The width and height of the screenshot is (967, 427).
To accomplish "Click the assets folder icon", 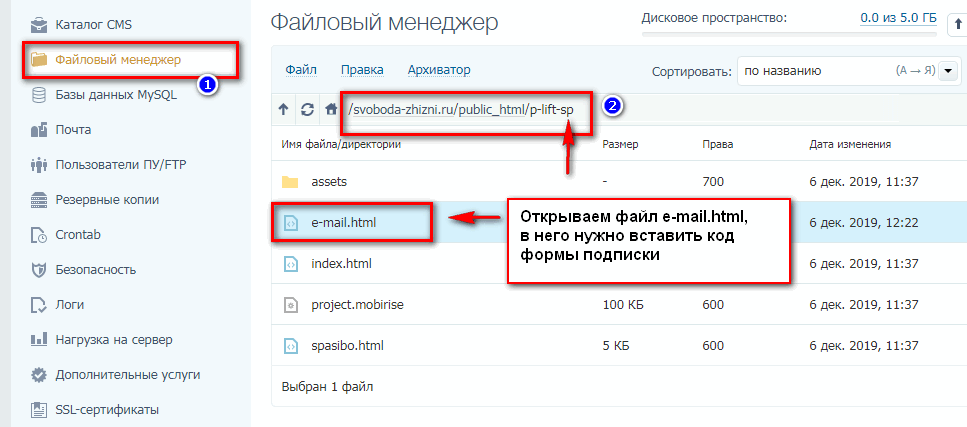I will pos(290,181).
